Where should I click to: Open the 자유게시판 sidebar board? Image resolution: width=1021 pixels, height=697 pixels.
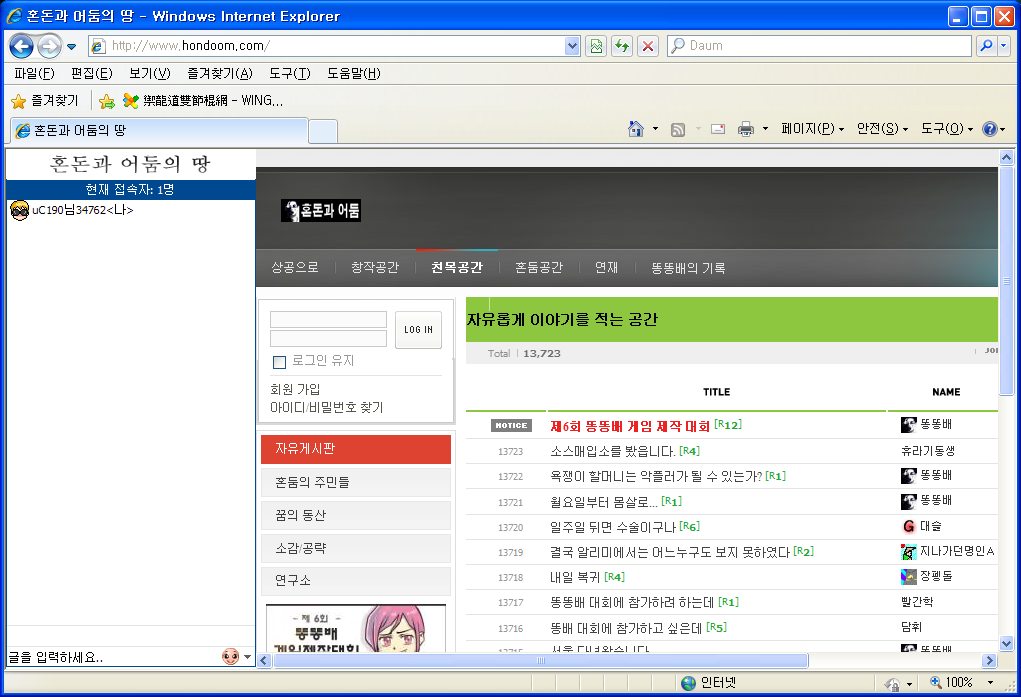(x=356, y=449)
